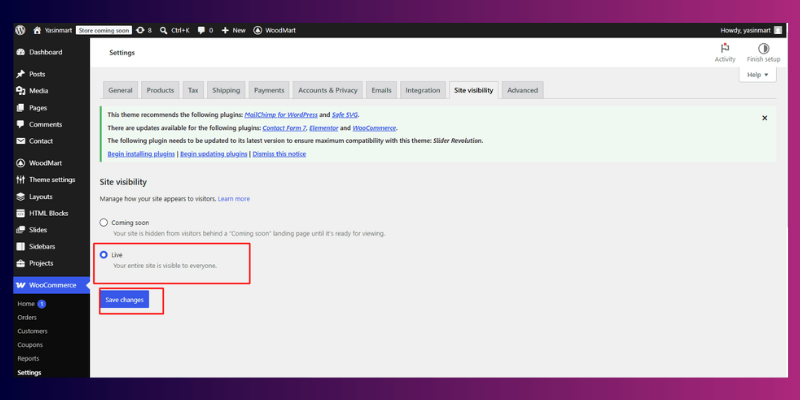This screenshot has height=400, width=800.
Task: Open WooCommerce Coupons submenu item
Action: pyautogui.click(x=30, y=345)
